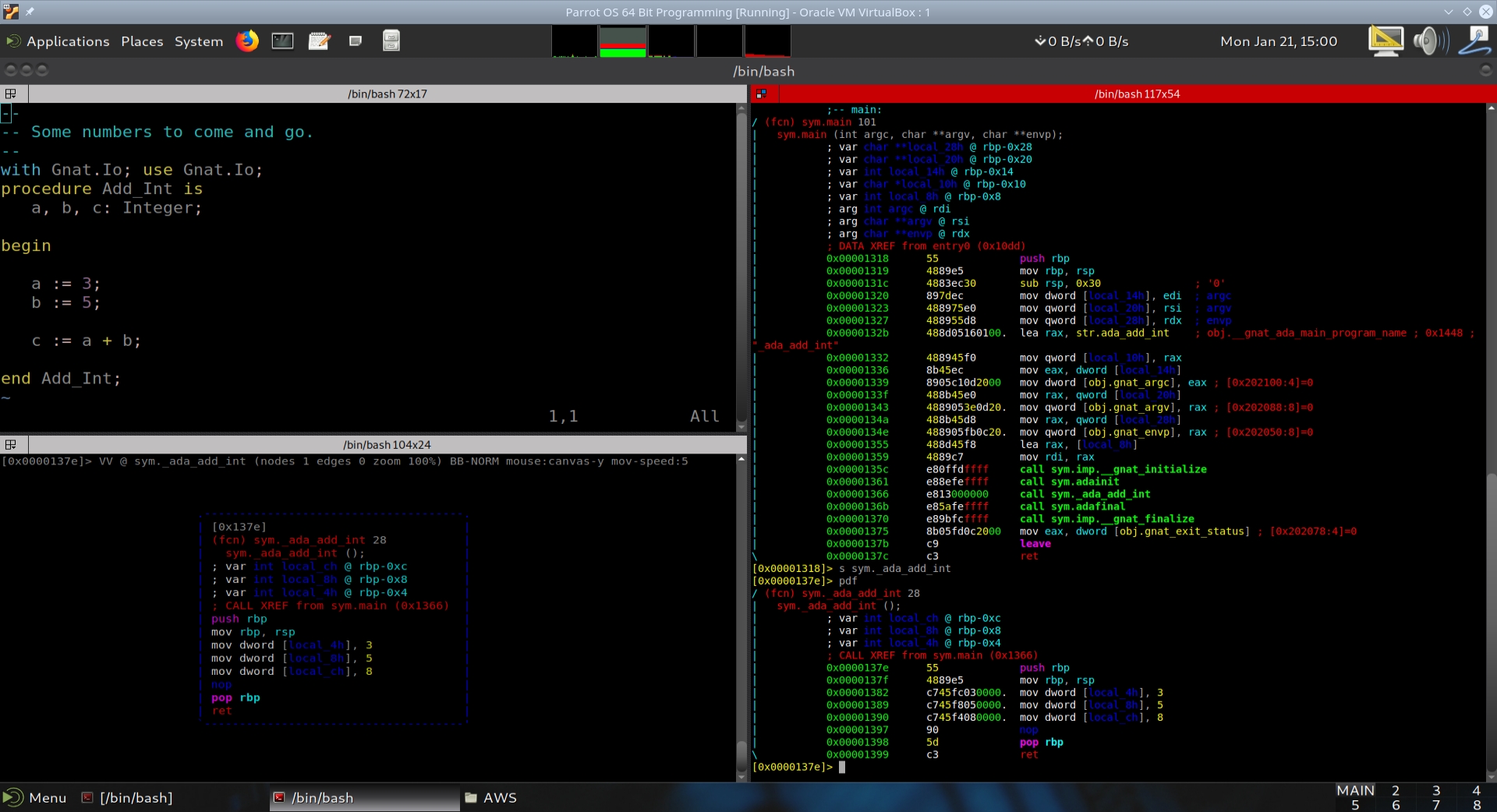Open the terminal launcher icon in panel

click(282, 41)
